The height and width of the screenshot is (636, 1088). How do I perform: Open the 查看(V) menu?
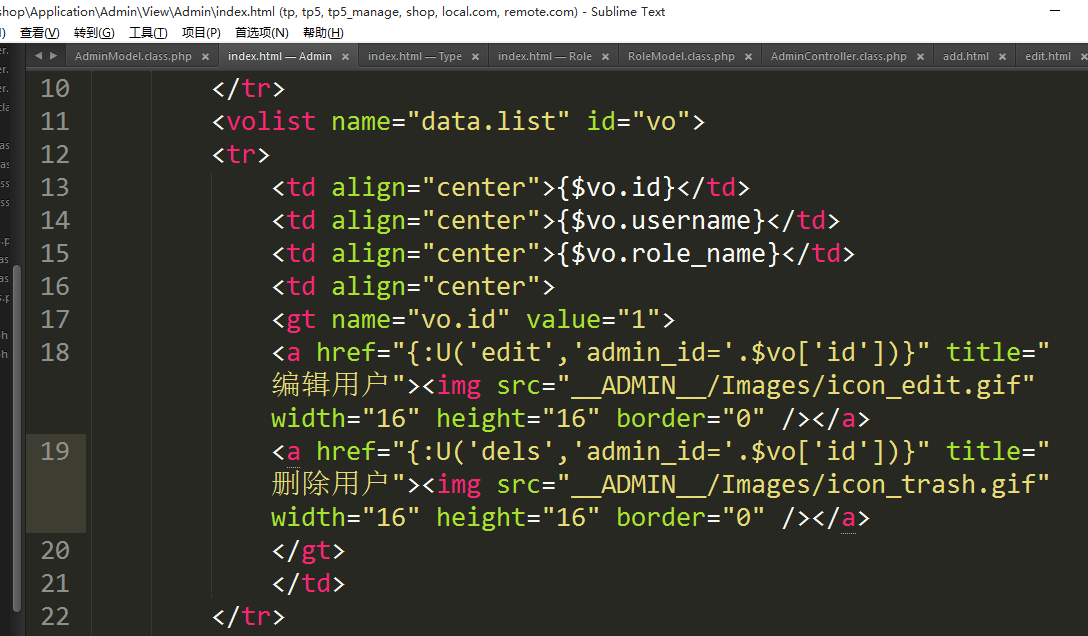(x=39, y=33)
